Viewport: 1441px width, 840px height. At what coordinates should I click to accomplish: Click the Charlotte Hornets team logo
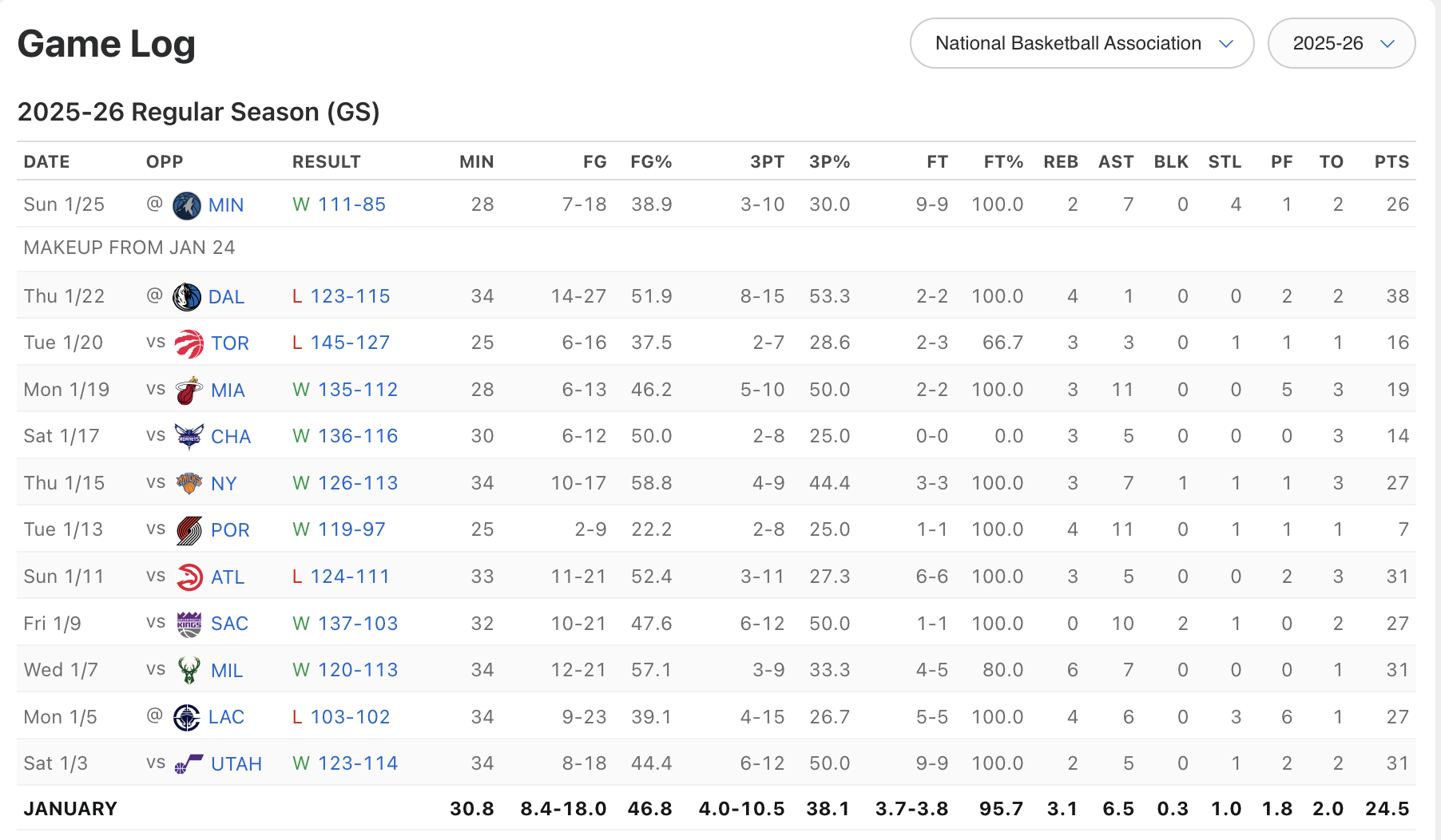189,437
